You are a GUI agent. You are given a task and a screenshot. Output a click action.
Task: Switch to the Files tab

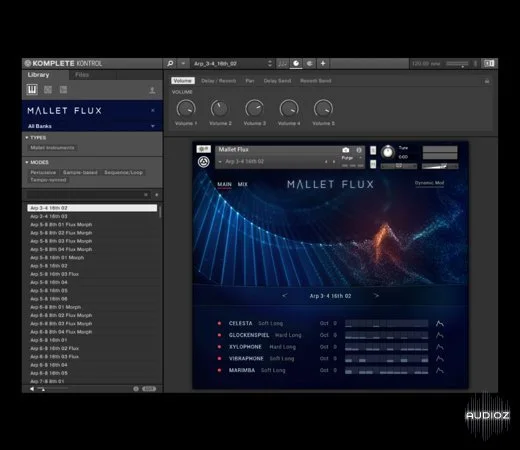tap(82, 75)
